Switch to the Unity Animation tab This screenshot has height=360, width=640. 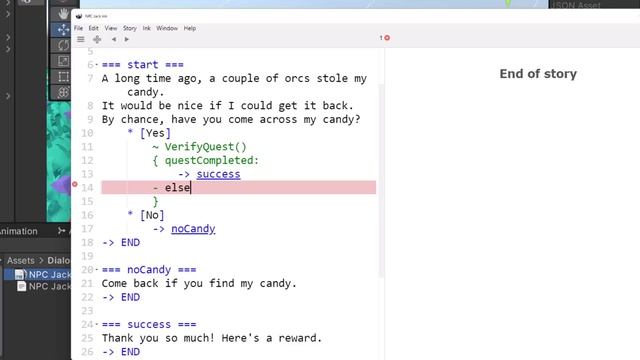18,231
